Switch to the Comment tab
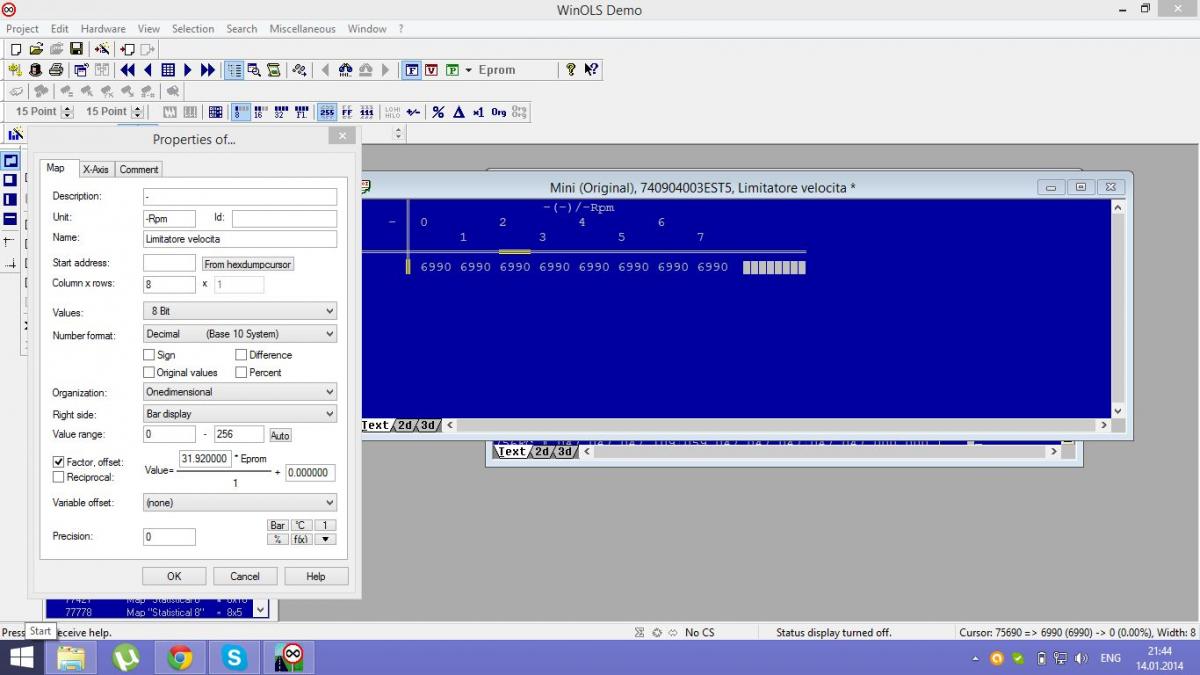The height and width of the screenshot is (675, 1200). (139, 170)
